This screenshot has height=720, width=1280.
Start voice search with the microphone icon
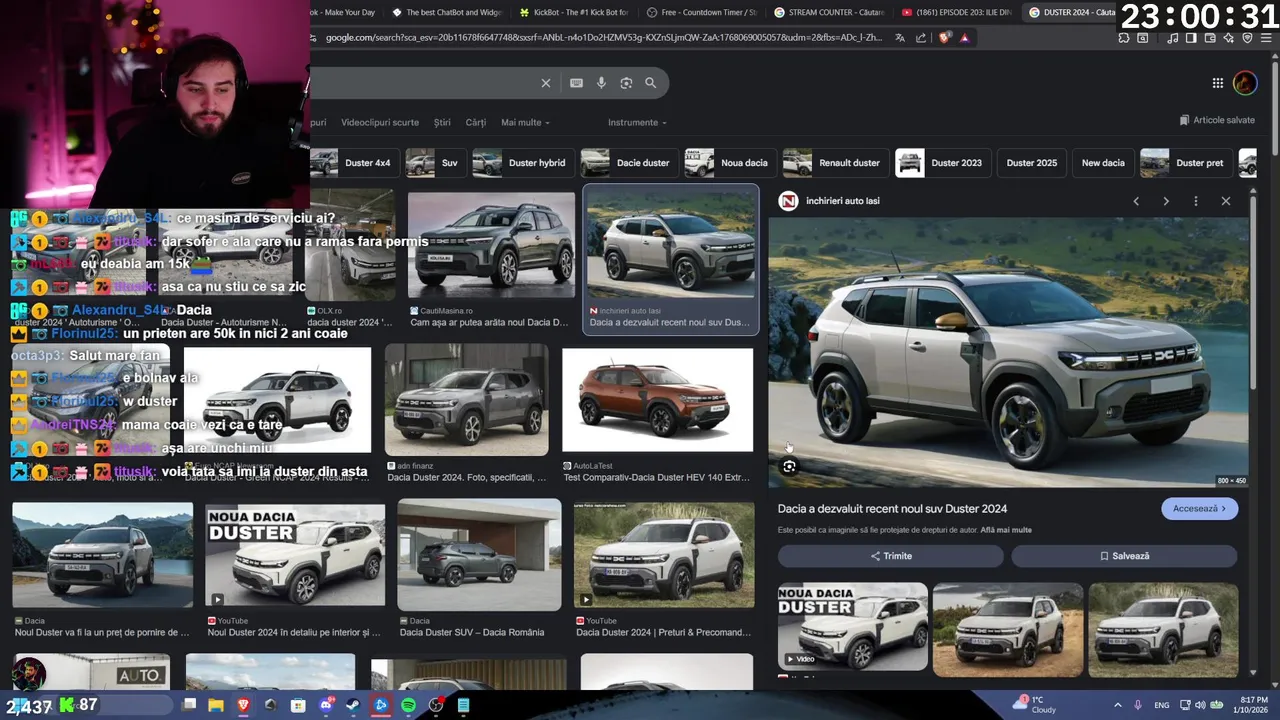click(601, 83)
